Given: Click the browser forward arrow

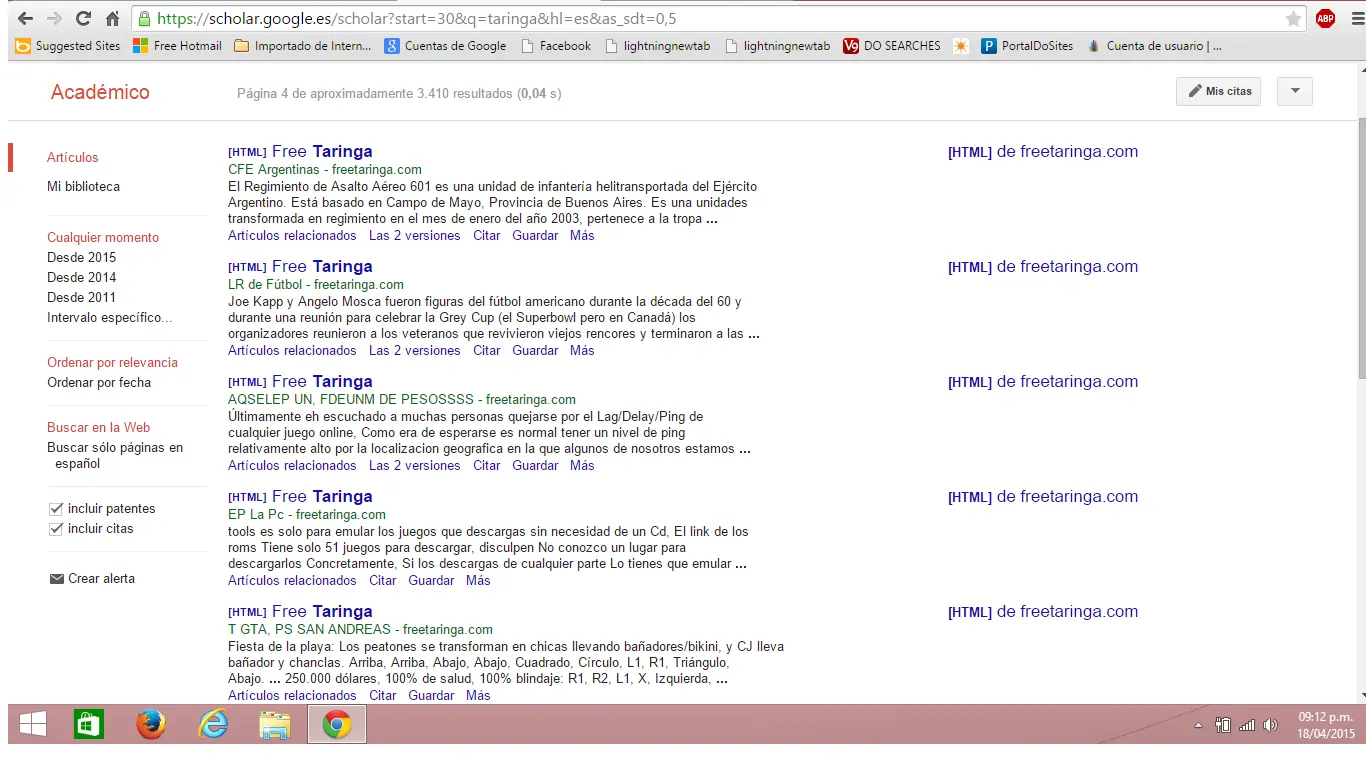Looking at the screenshot, I should 54,19.
